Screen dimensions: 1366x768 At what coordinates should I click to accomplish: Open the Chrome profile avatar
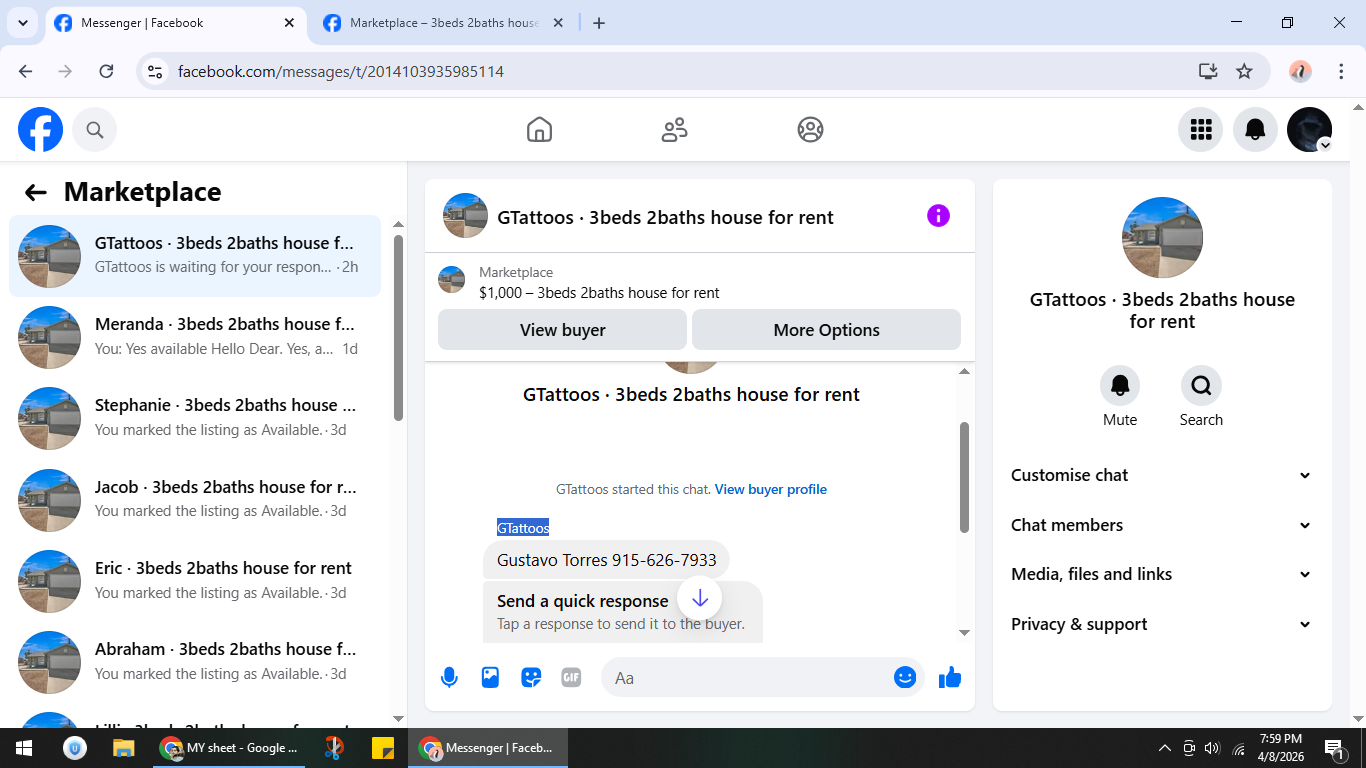click(1300, 71)
